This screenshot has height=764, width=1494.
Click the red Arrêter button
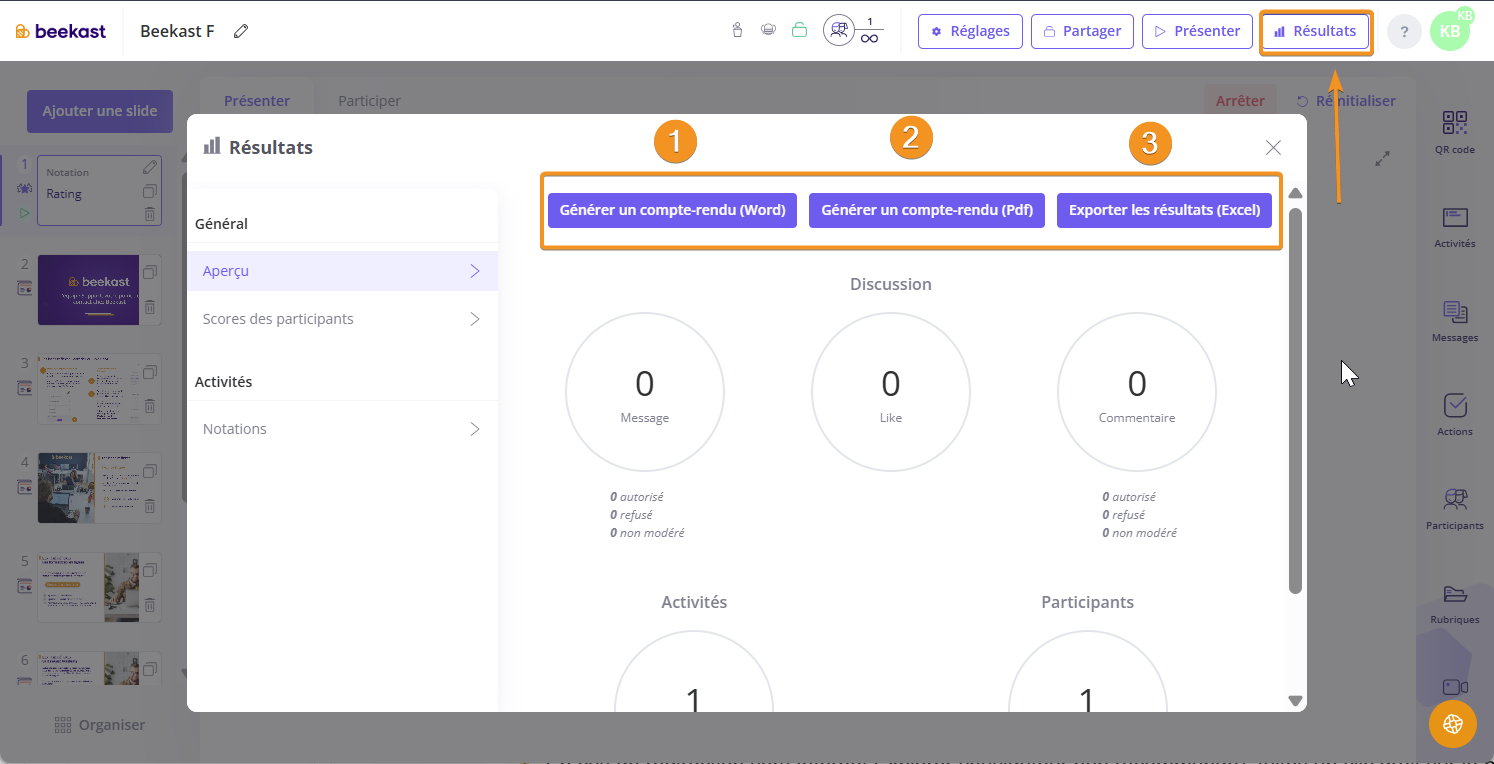click(1240, 101)
